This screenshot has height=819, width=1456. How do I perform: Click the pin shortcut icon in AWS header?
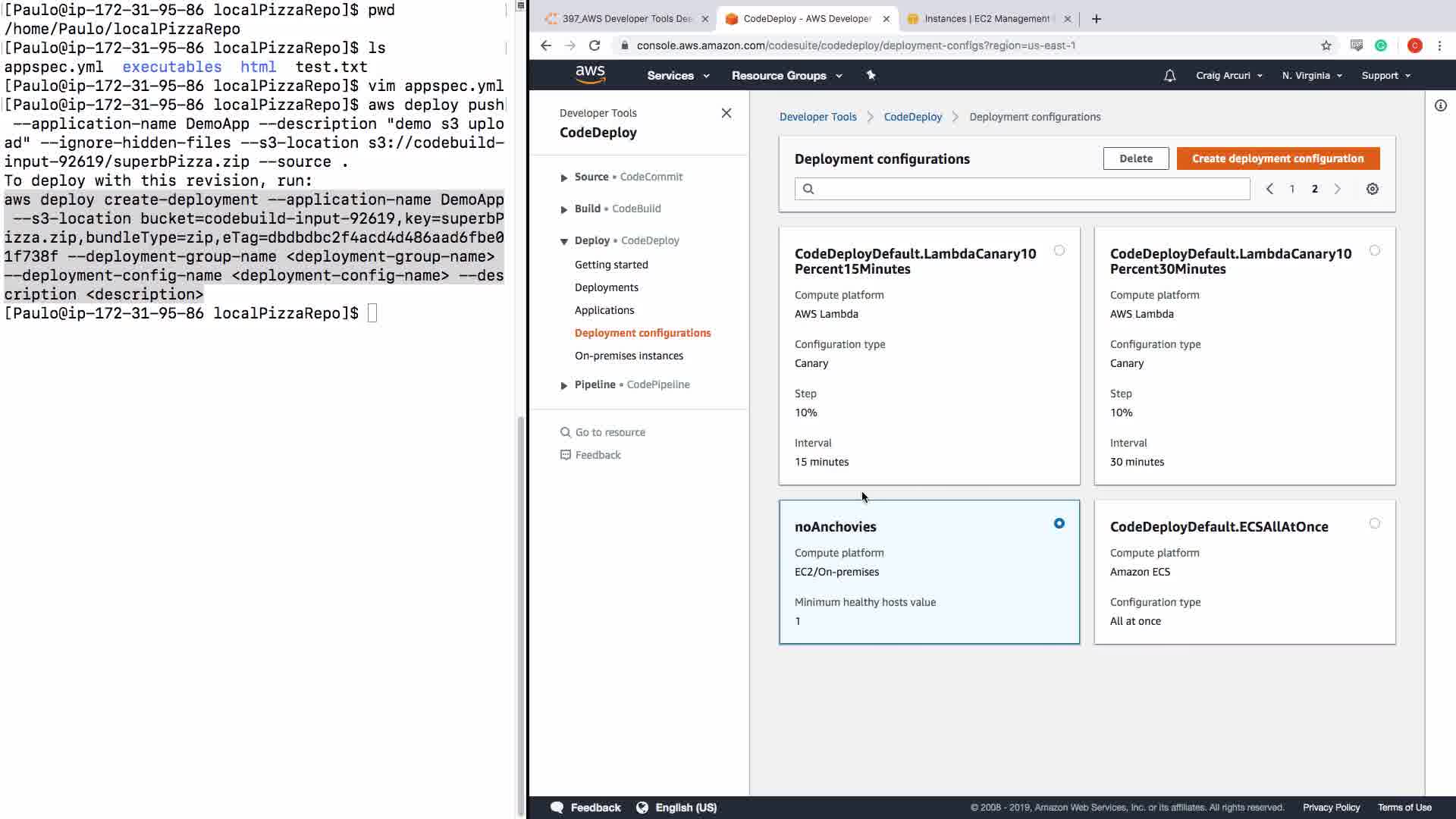871,75
